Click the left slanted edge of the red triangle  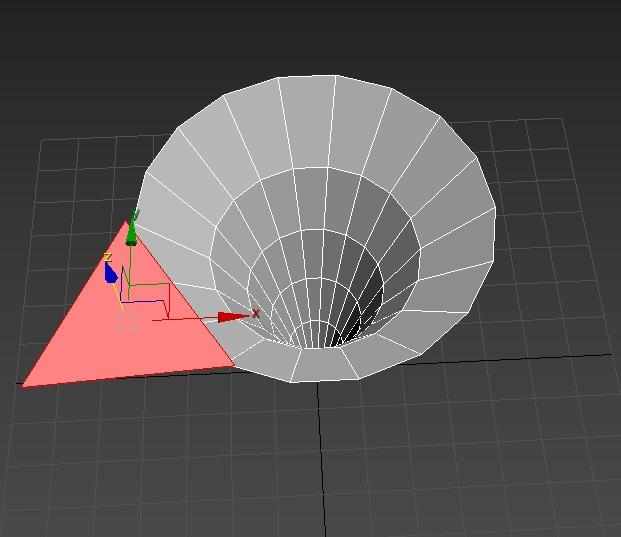75,303
